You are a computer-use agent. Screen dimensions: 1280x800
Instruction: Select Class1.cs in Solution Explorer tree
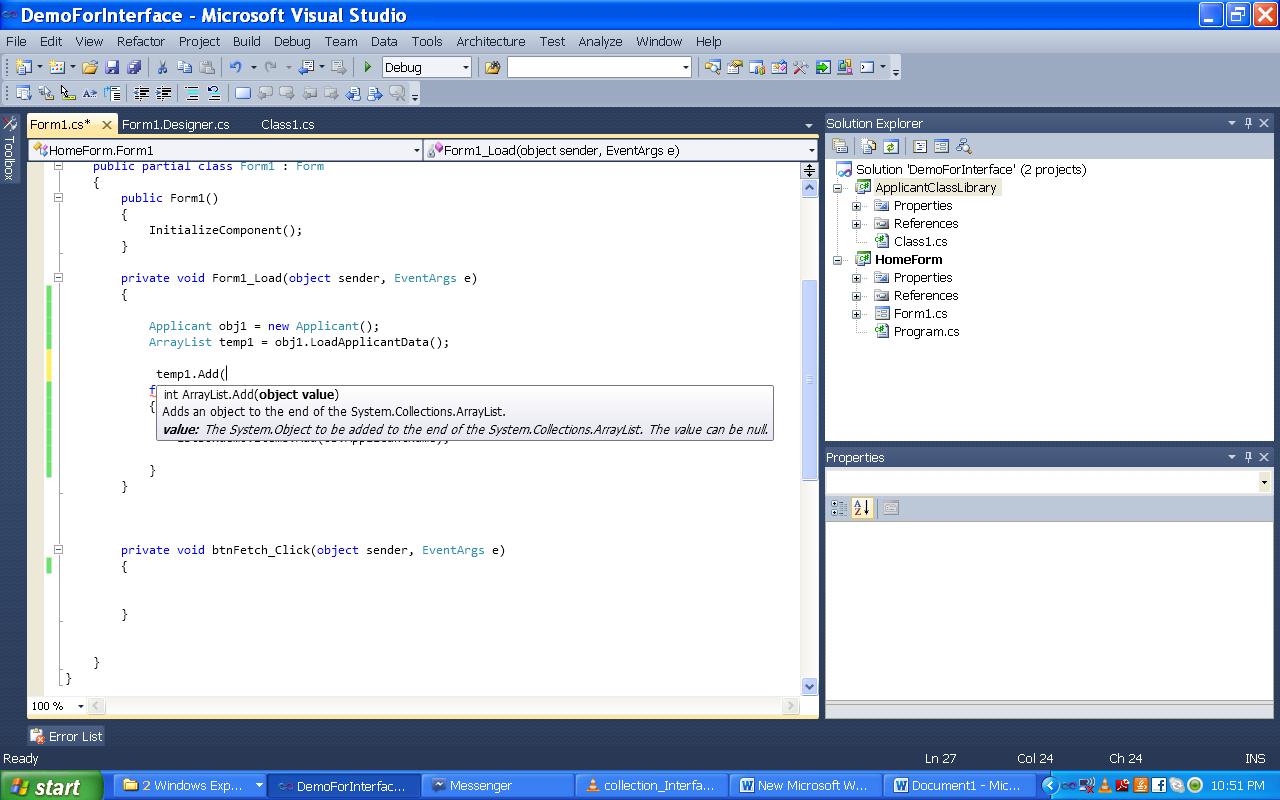(920, 241)
